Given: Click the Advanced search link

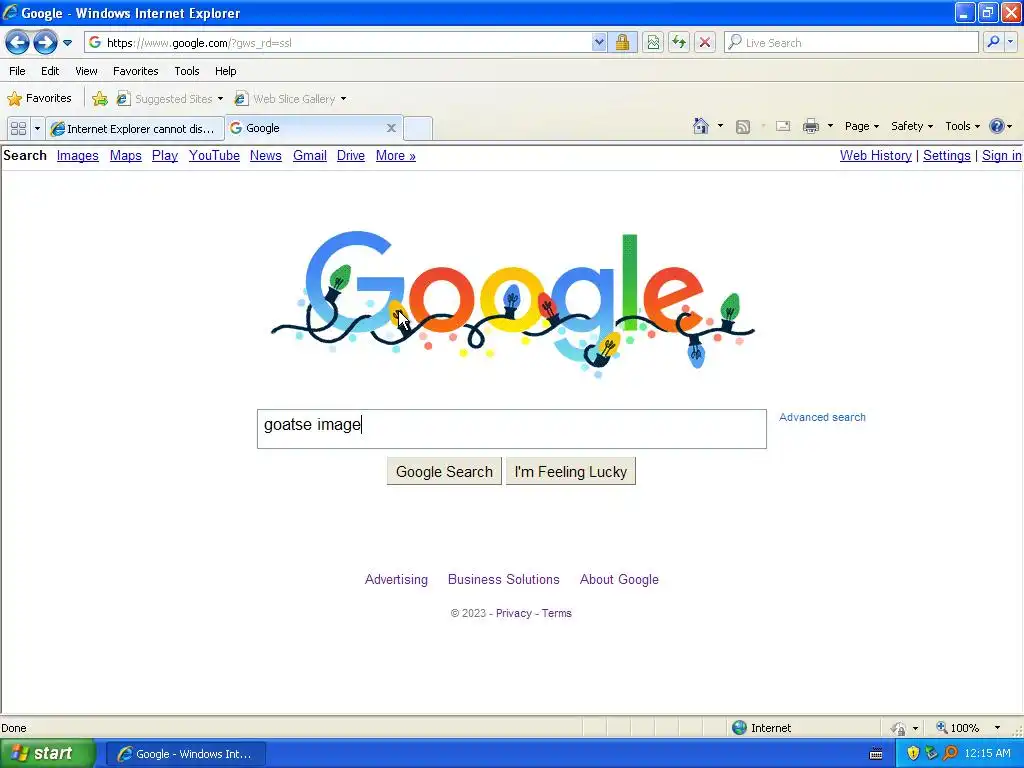Looking at the screenshot, I should [x=822, y=417].
